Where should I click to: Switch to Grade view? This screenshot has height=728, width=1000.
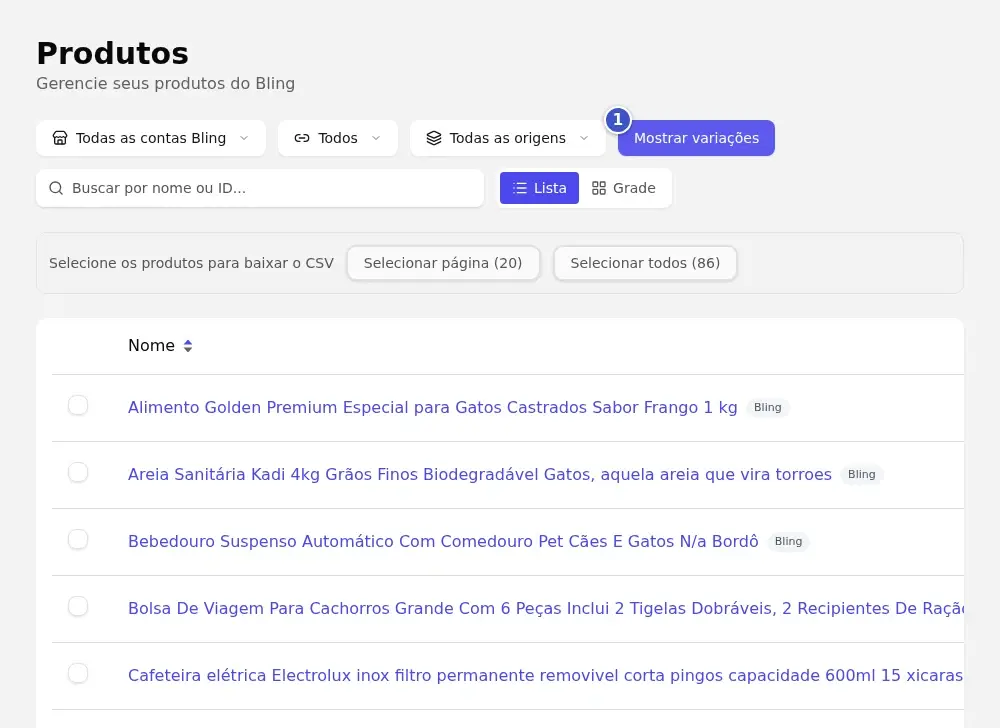coord(624,188)
